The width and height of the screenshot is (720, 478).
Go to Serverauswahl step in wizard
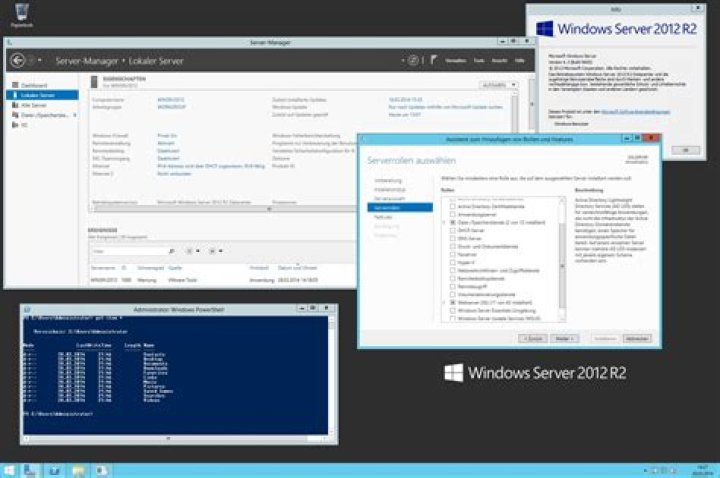[x=389, y=198]
